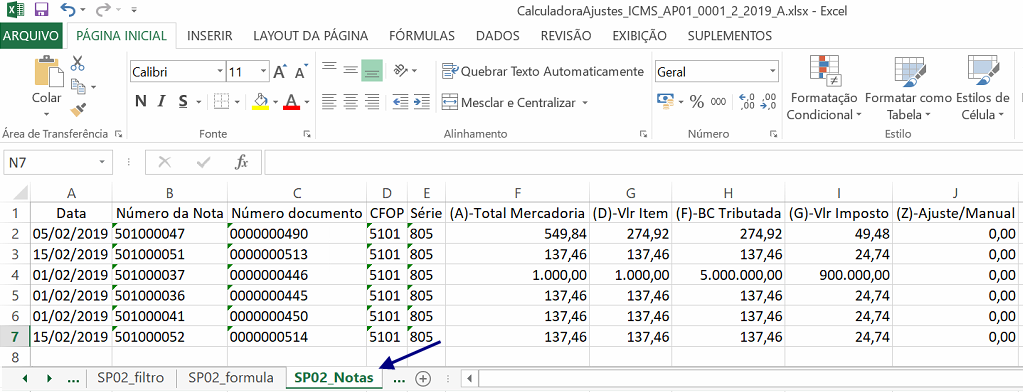The width and height of the screenshot is (1023, 392).
Task: Click in the formula bar
Action: 643,162
